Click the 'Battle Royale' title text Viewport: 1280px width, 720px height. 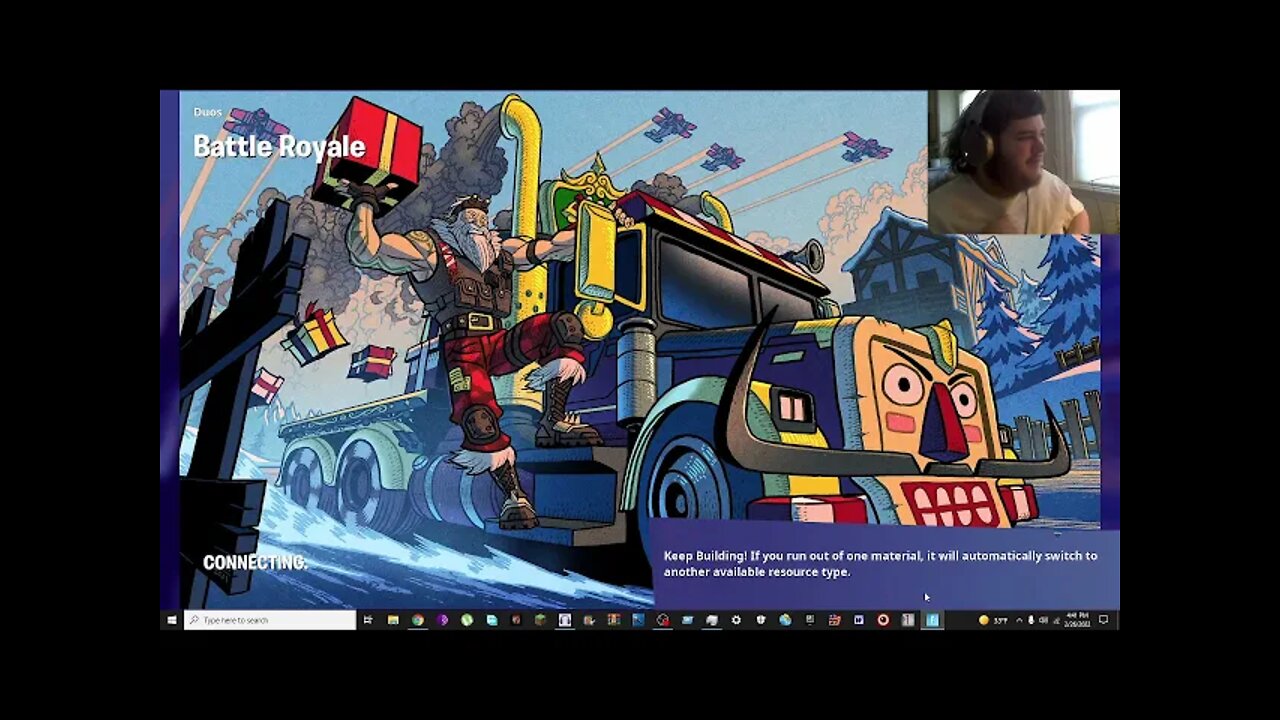click(x=279, y=146)
